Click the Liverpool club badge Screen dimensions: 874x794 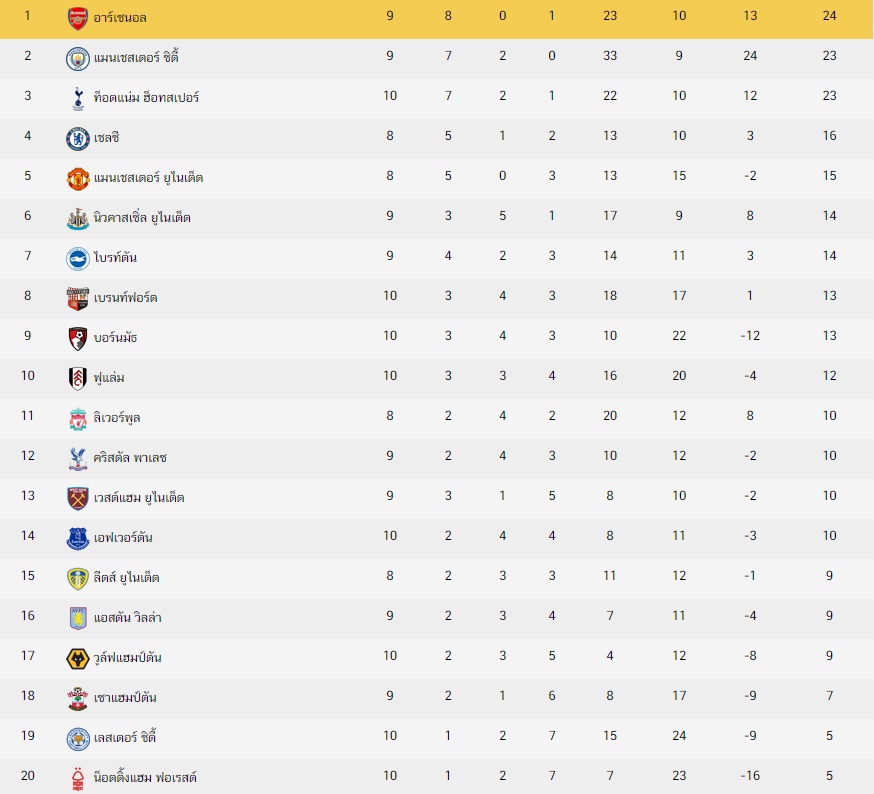(78, 419)
